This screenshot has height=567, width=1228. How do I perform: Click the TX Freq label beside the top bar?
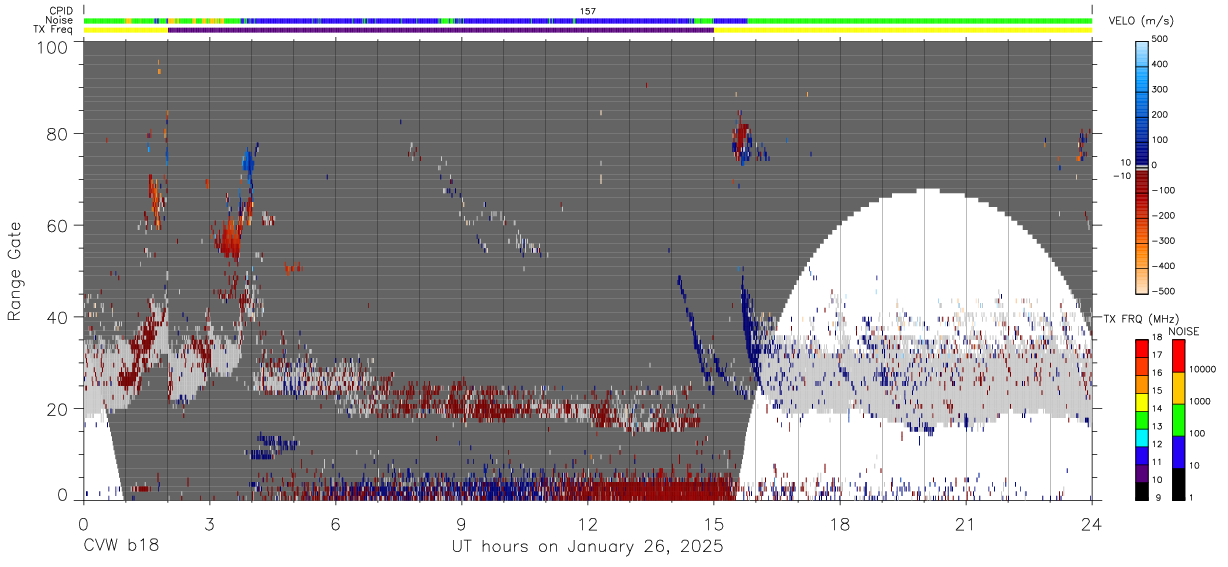(55, 29)
